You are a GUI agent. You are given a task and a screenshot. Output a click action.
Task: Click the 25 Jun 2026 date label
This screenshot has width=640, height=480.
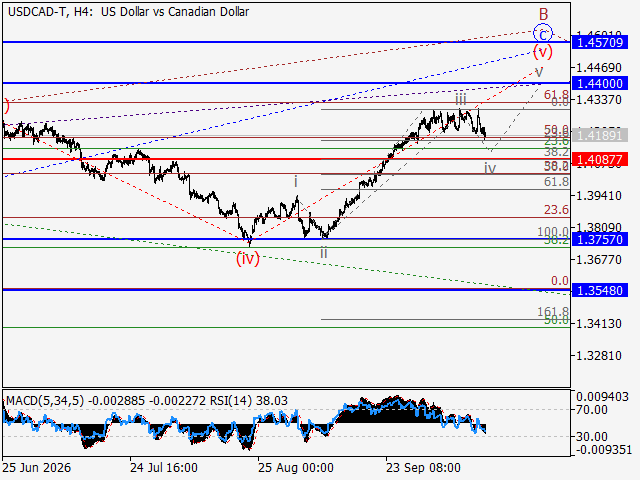36,468
